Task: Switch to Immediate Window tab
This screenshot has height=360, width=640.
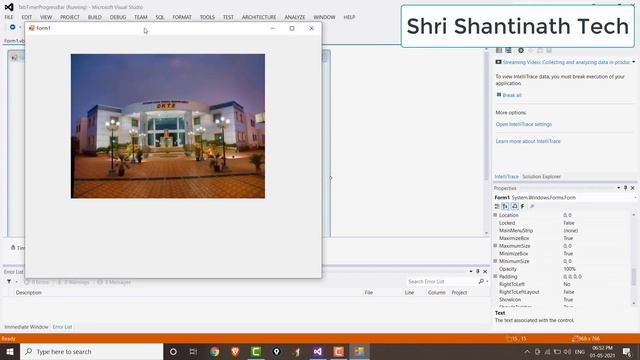Action: pos(26,327)
